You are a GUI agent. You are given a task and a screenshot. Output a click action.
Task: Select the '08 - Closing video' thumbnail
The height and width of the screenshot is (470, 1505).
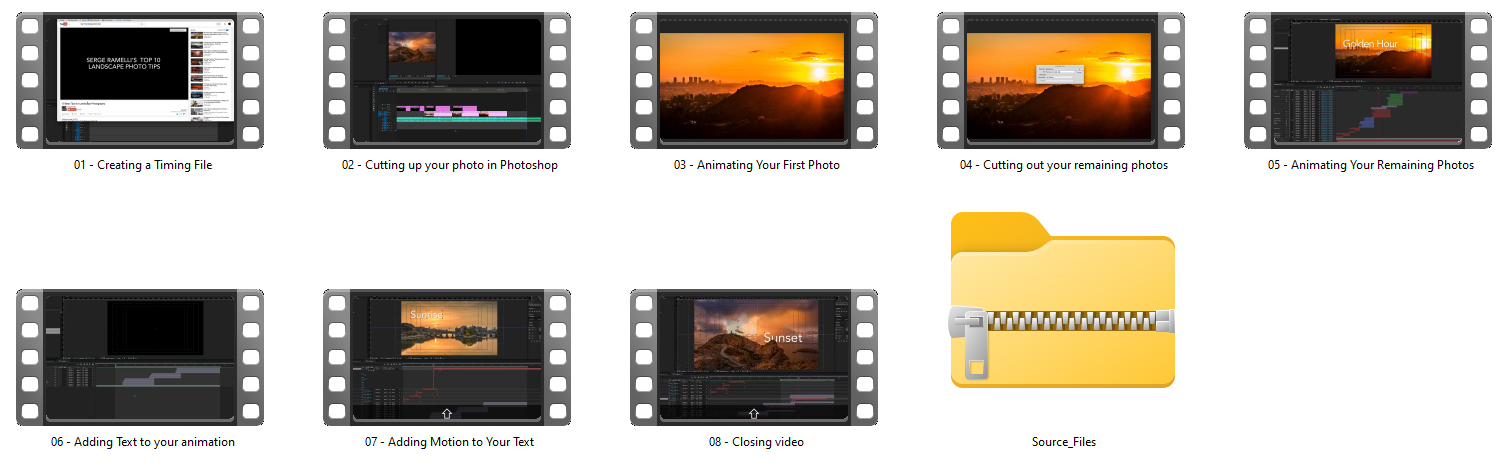[x=754, y=357]
